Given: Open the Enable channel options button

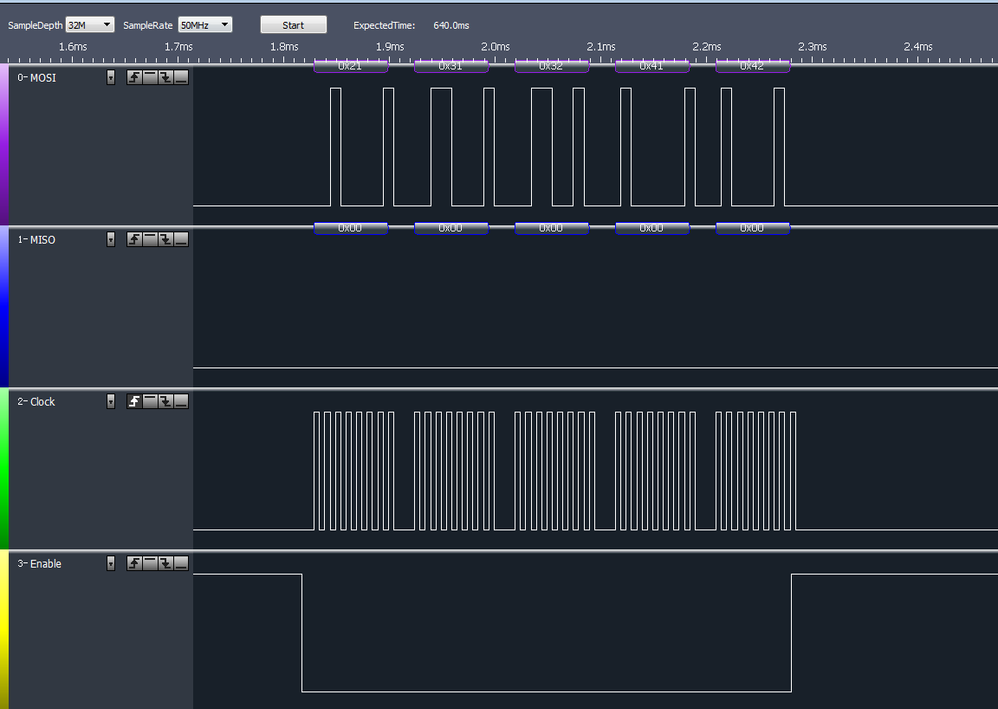Looking at the screenshot, I should click(111, 563).
